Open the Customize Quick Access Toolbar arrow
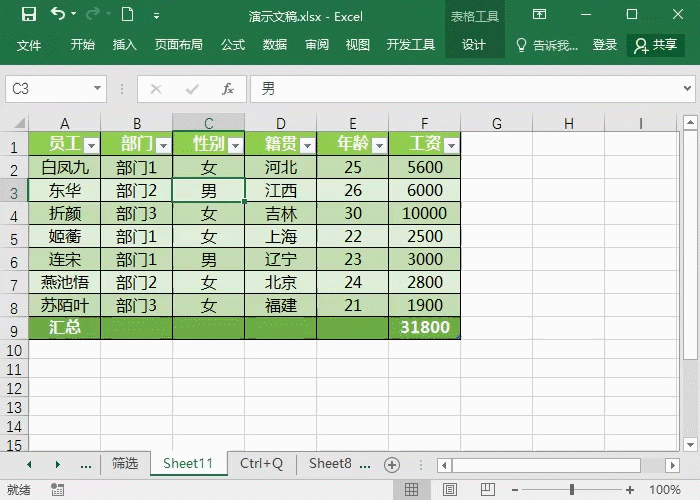The image size is (700, 500). pyautogui.click(x=156, y=16)
